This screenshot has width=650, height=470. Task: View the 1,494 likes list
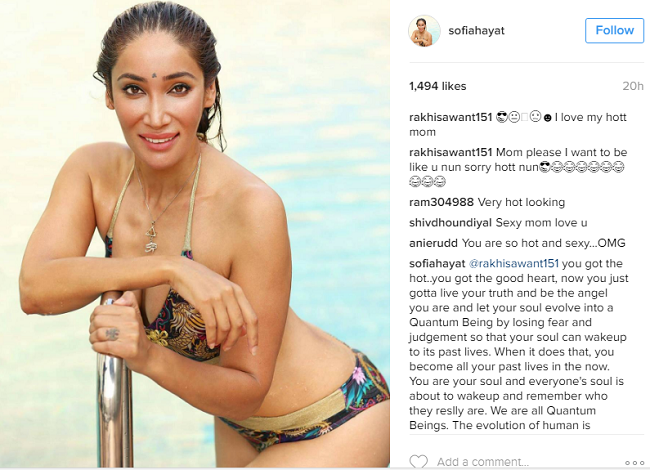437,86
